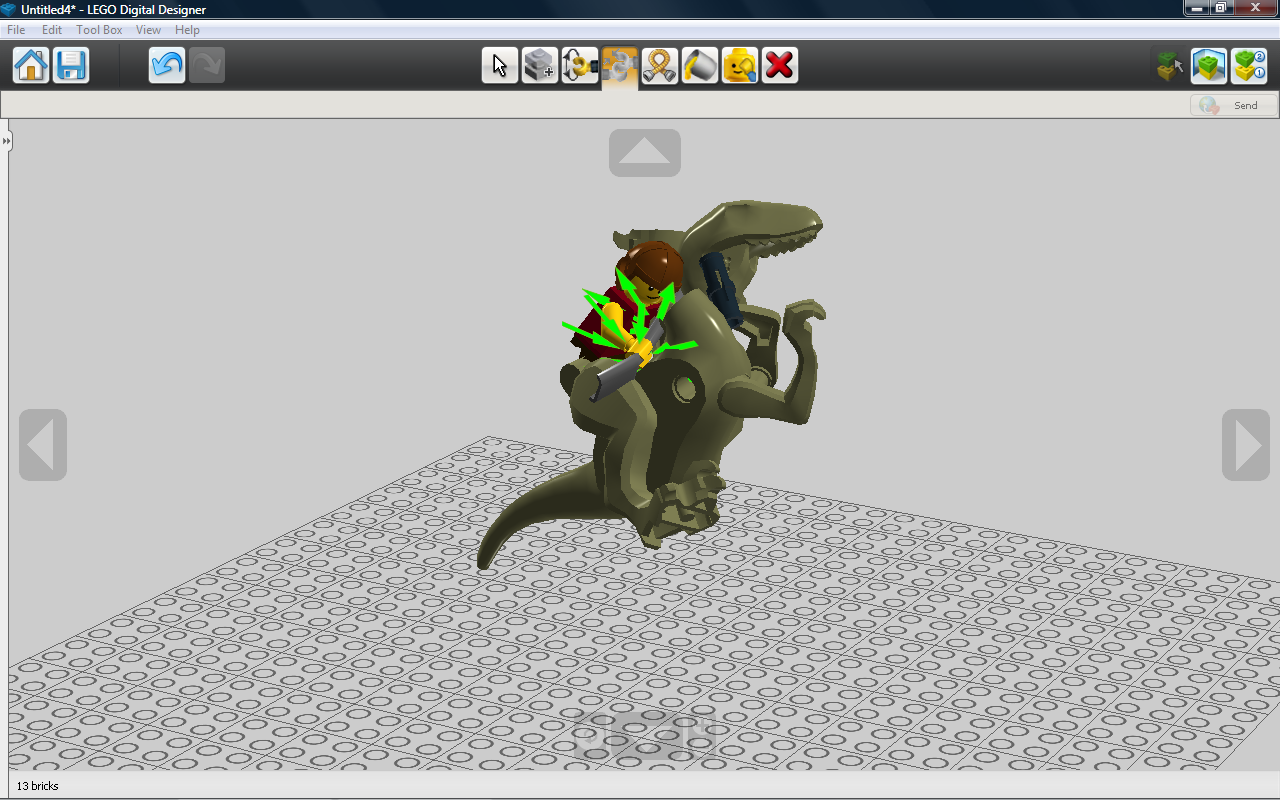Image resolution: width=1280 pixels, height=800 pixels.
Task: Choose the Hide bricks tool
Action: click(740, 66)
